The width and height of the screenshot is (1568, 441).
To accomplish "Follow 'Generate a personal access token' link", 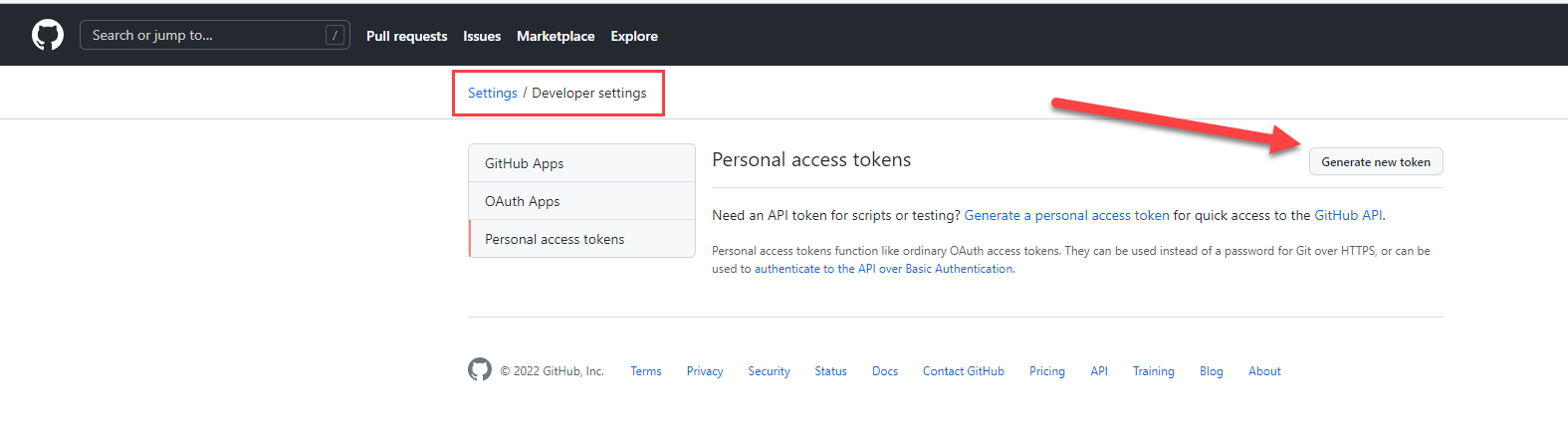I will coord(1066,215).
